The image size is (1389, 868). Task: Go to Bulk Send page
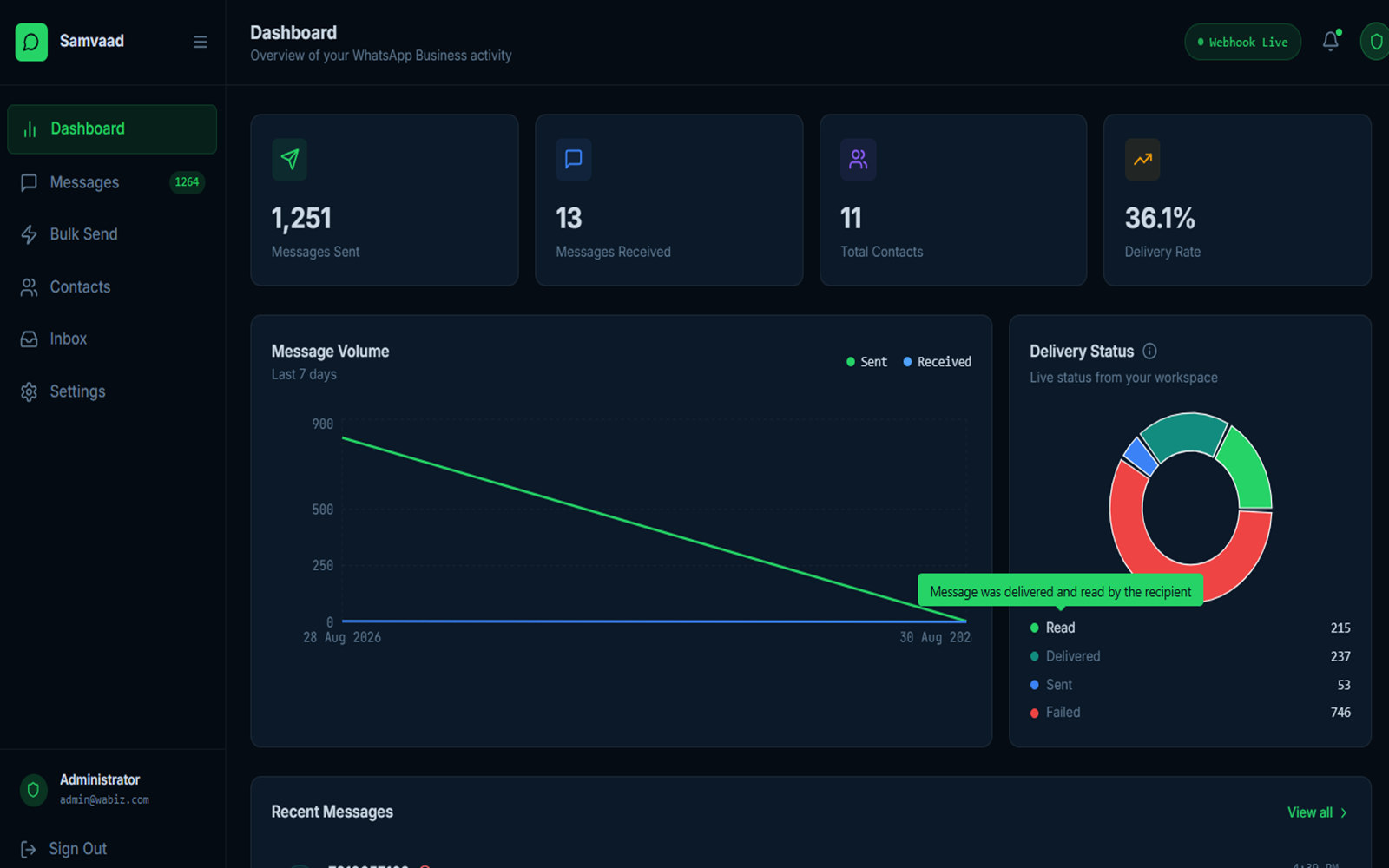click(x=112, y=234)
